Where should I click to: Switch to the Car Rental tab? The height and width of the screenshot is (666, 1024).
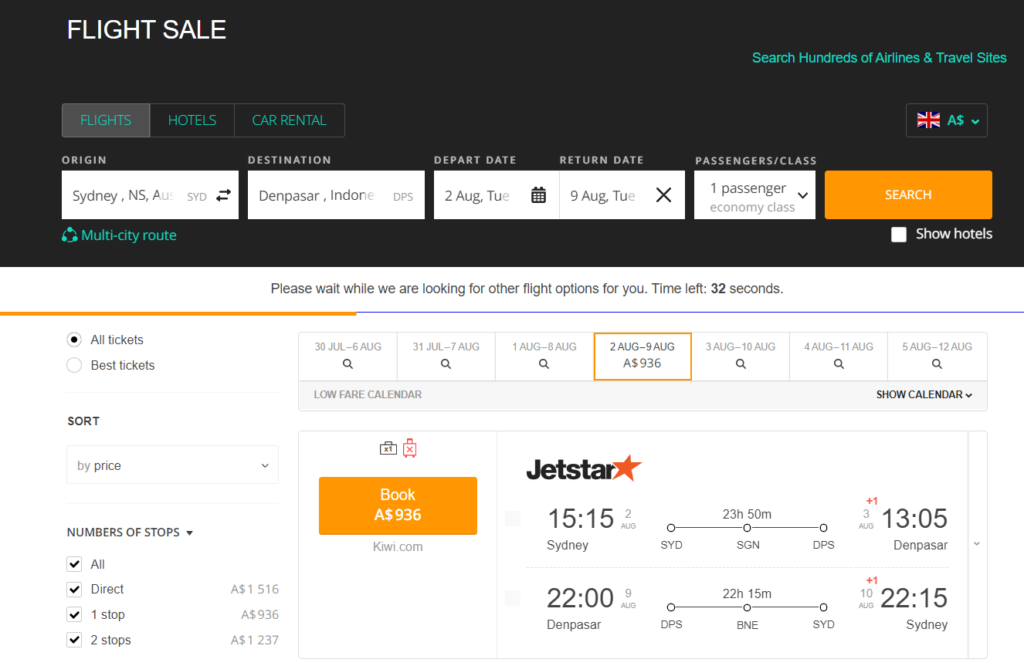[289, 120]
